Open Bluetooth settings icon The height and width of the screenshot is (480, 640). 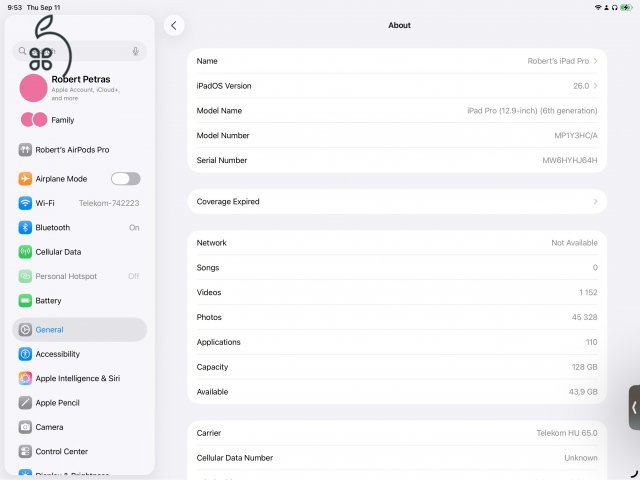[25, 227]
